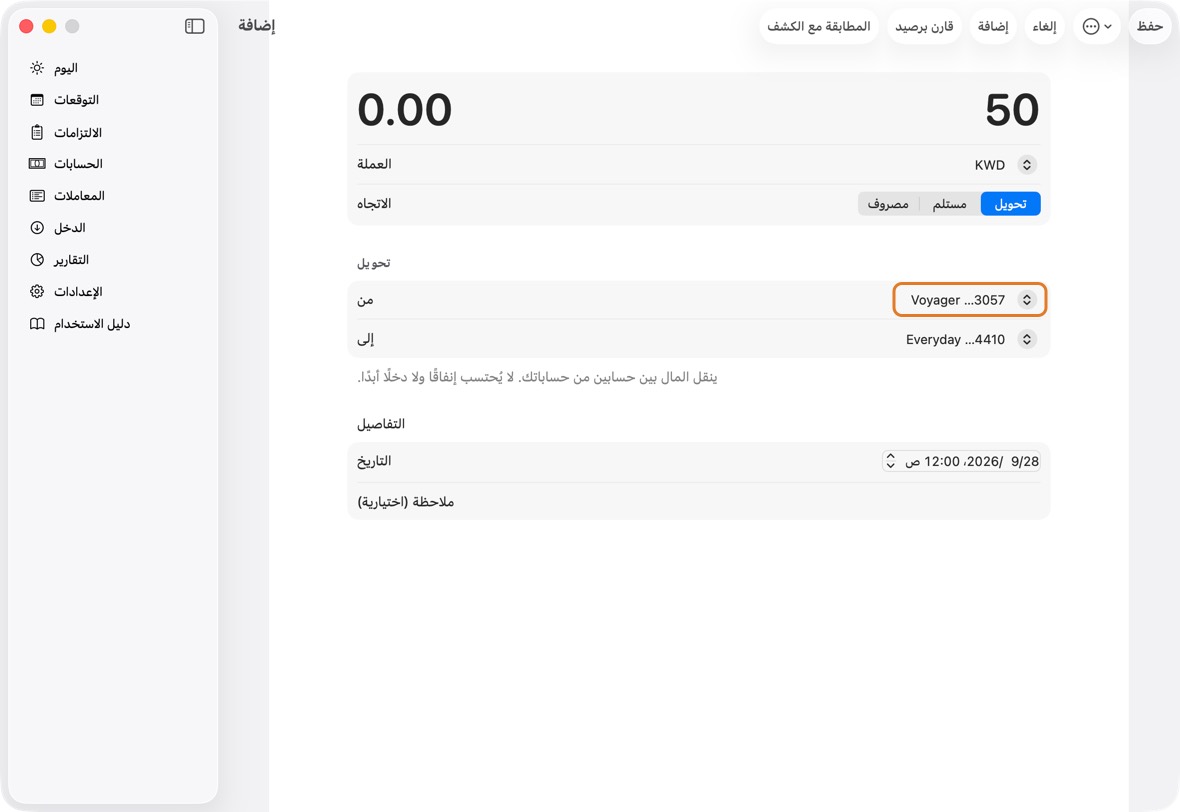The width and height of the screenshot is (1180, 812).
Task: Click the settings gear icon in sidebar
Action: click(37, 291)
